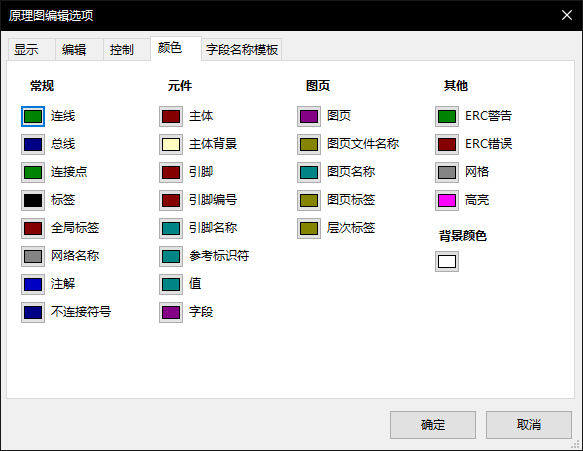The width and height of the screenshot is (583, 451).
Task: Open the white 背景颜色 swatch
Action: (447, 261)
